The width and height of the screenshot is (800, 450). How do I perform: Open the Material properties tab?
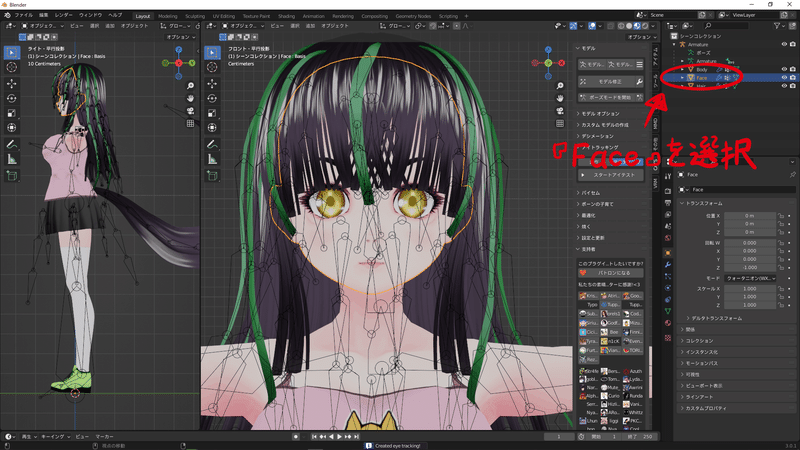coord(668,323)
